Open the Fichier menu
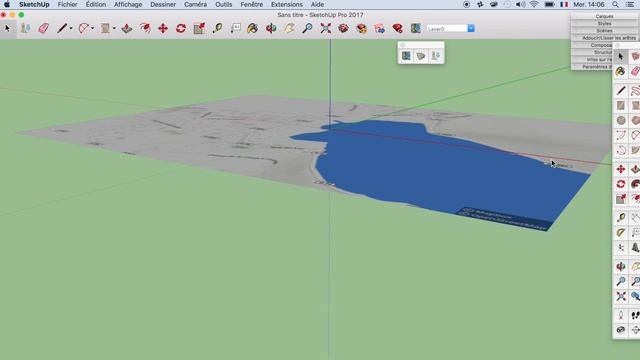 click(x=67, y=4)
